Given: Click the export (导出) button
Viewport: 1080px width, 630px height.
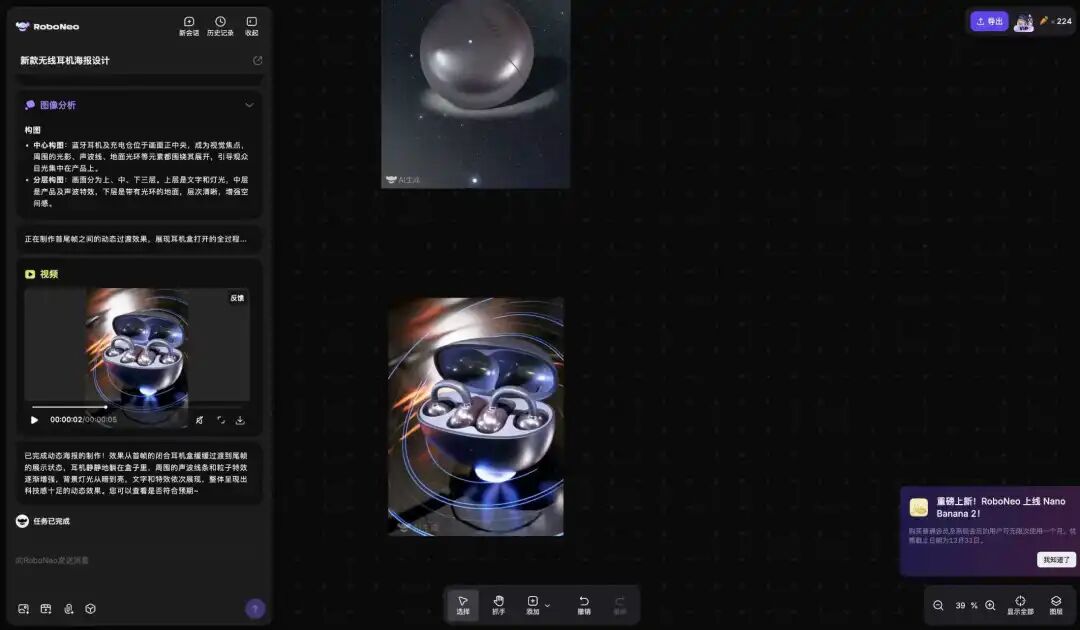Looking at the screenshot, I should pos(988,21).
